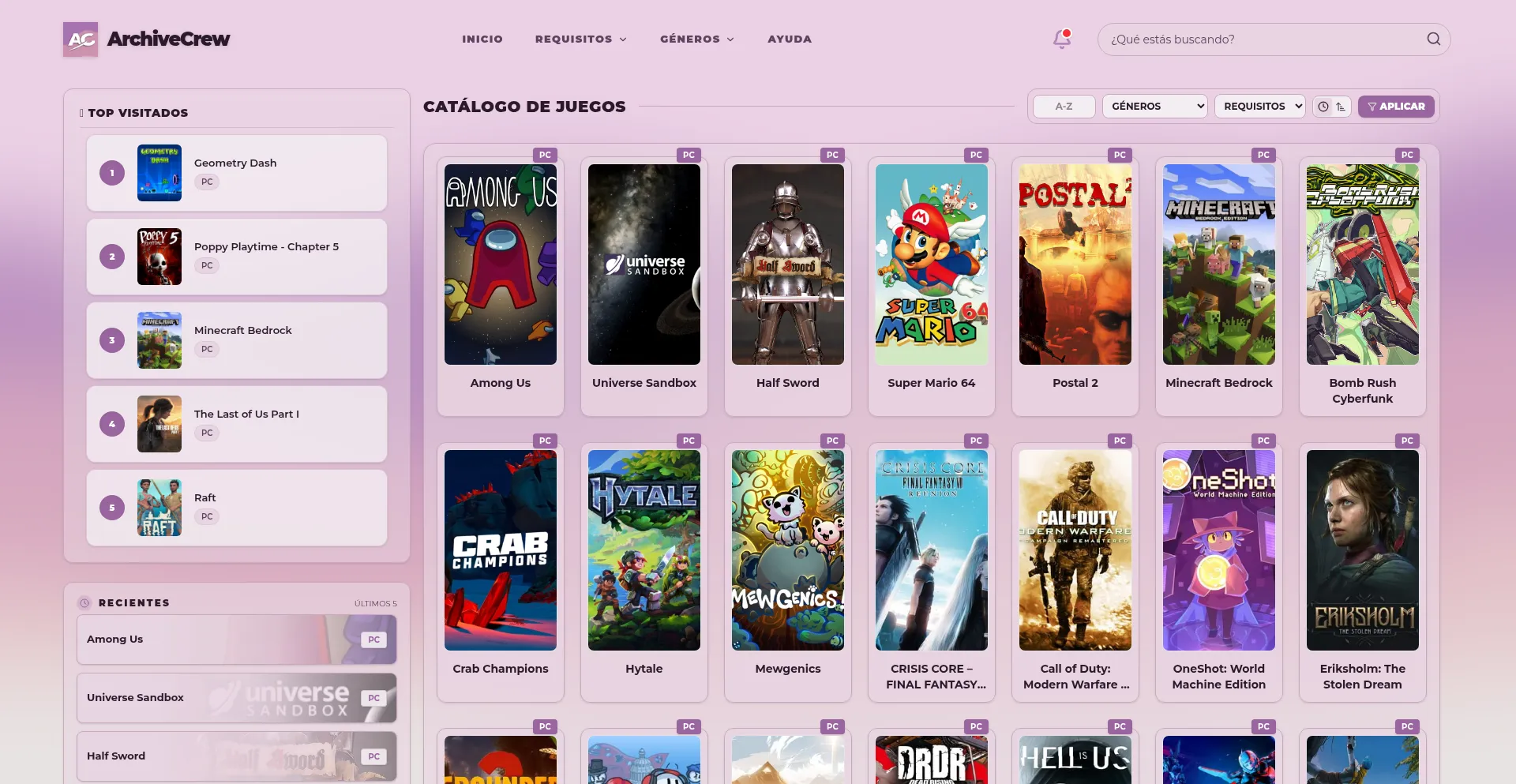Click the magnifying glass search icon
The width and height of the screenshot is (1516, 784).
(1433, 39)
